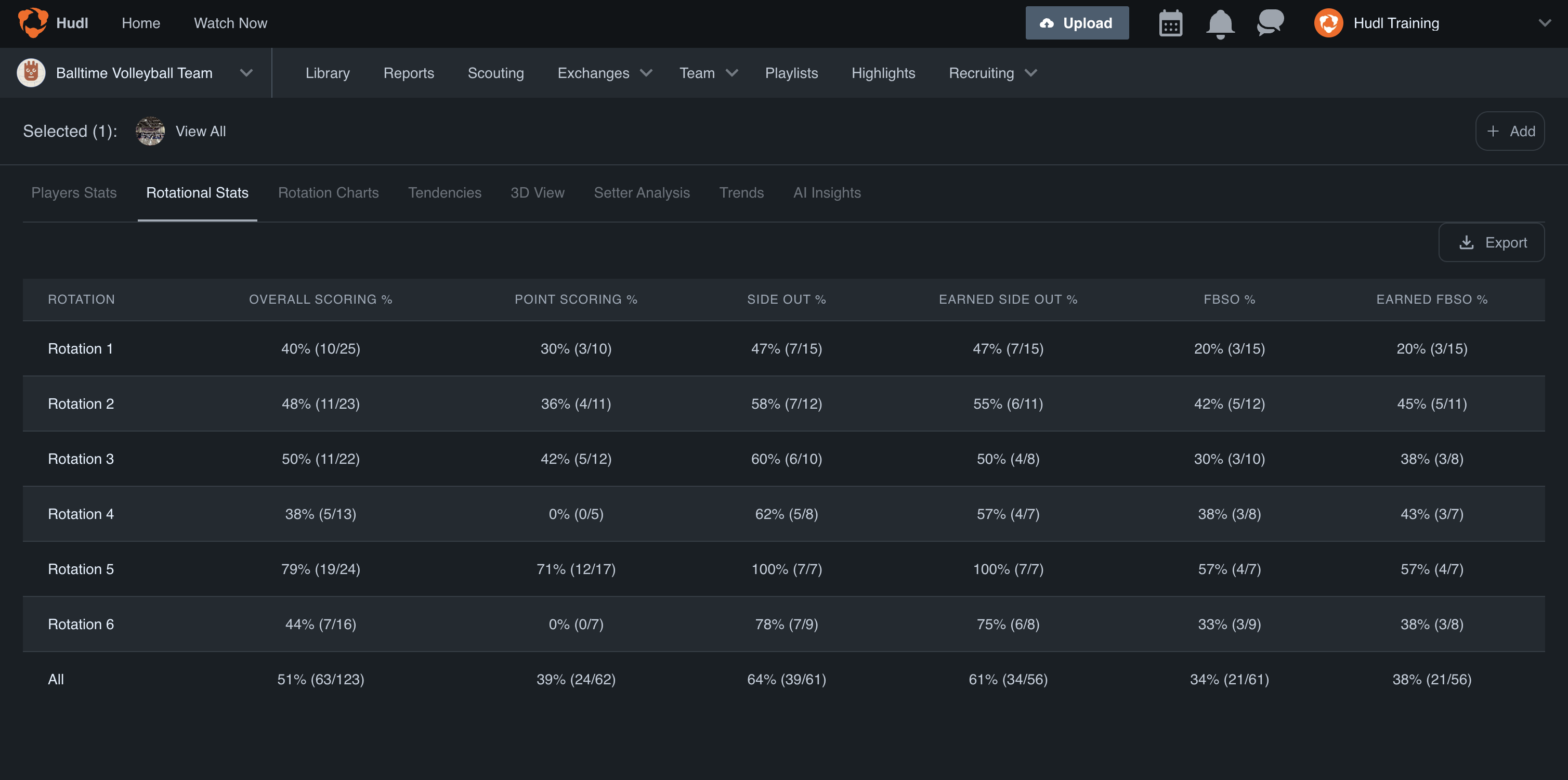Click the Balltime Volleyball Team avatar
Image resolution: width=1568 pixels, height=780 pixels.
point(31,72)
